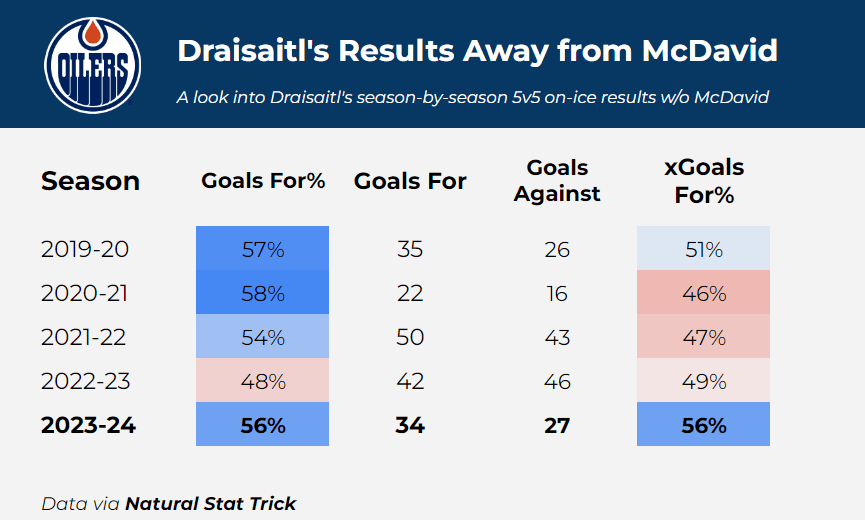Click the Draisaitl's Results Away from McDavid title
Screen dimensions: 865x520
(477, 52)
